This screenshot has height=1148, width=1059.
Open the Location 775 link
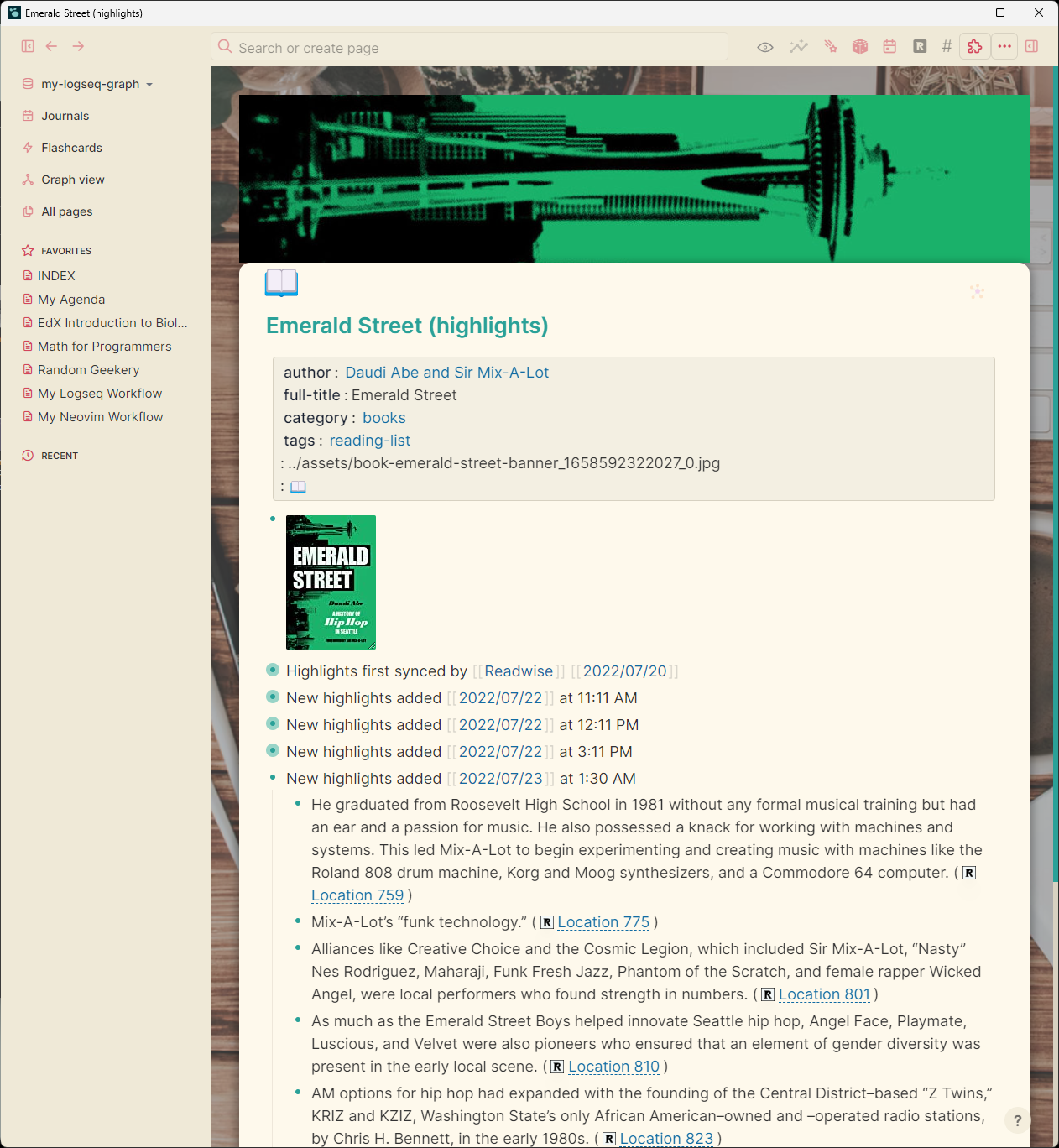603,922
